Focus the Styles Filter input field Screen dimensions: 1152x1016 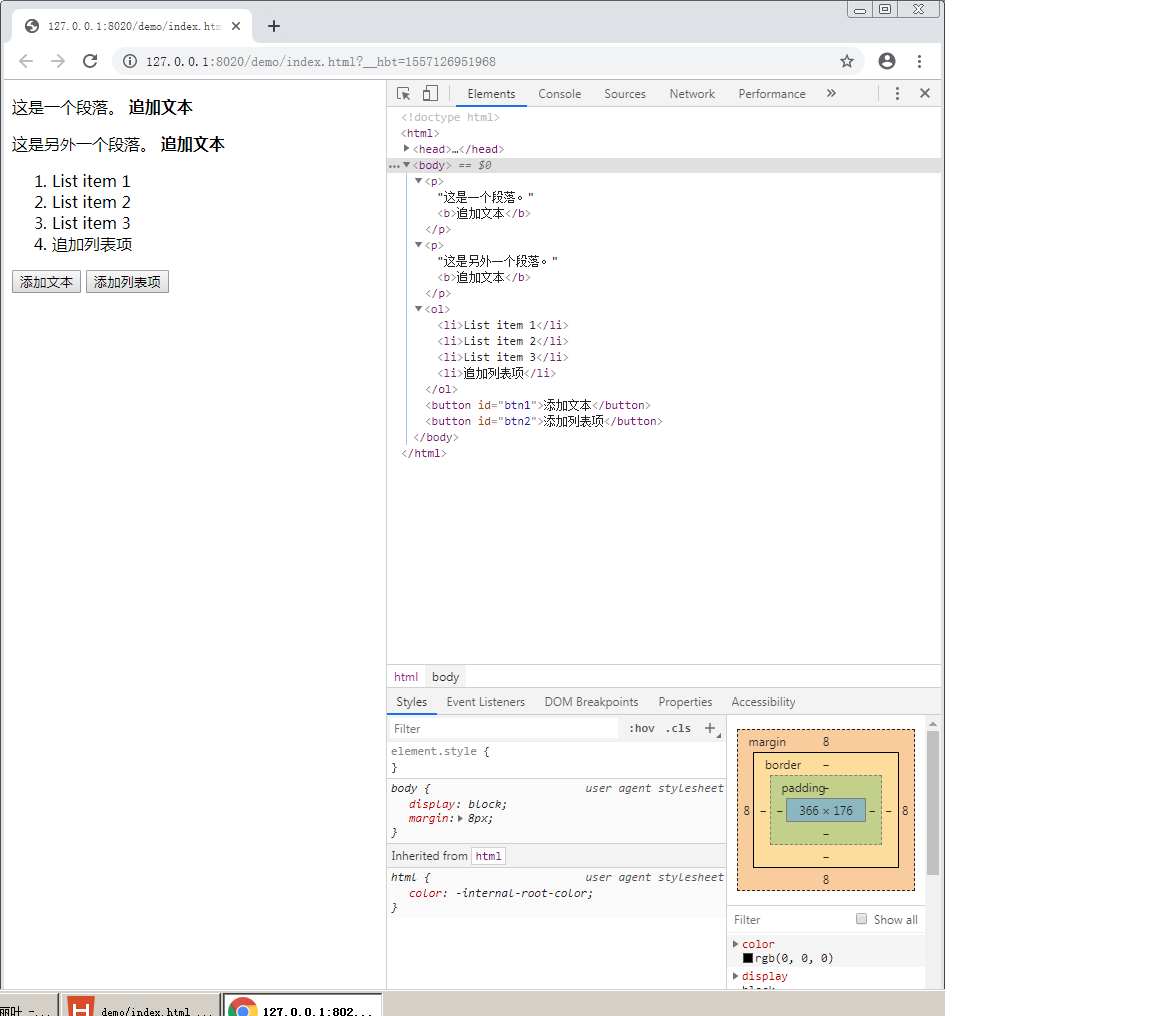503,729
